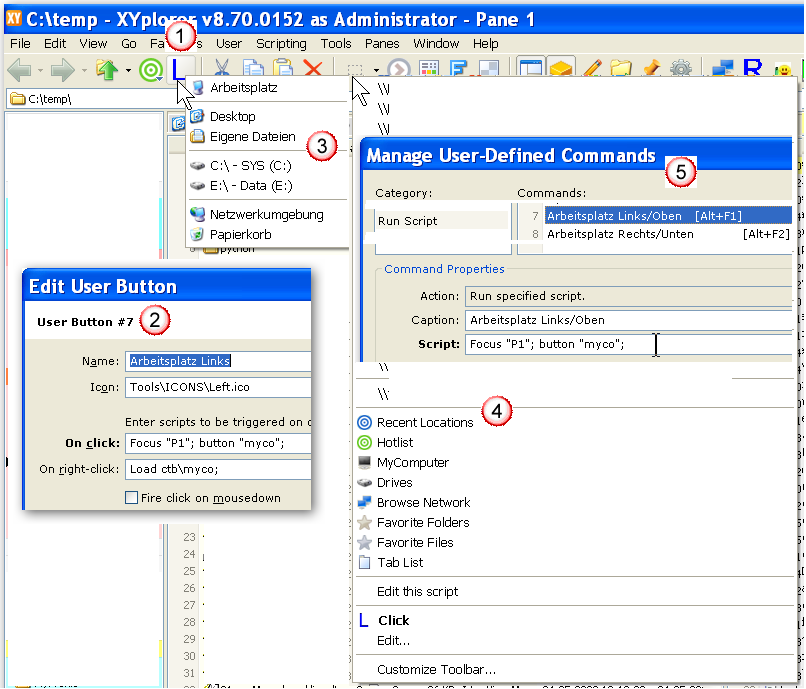Click the On right-click script field

218,469
